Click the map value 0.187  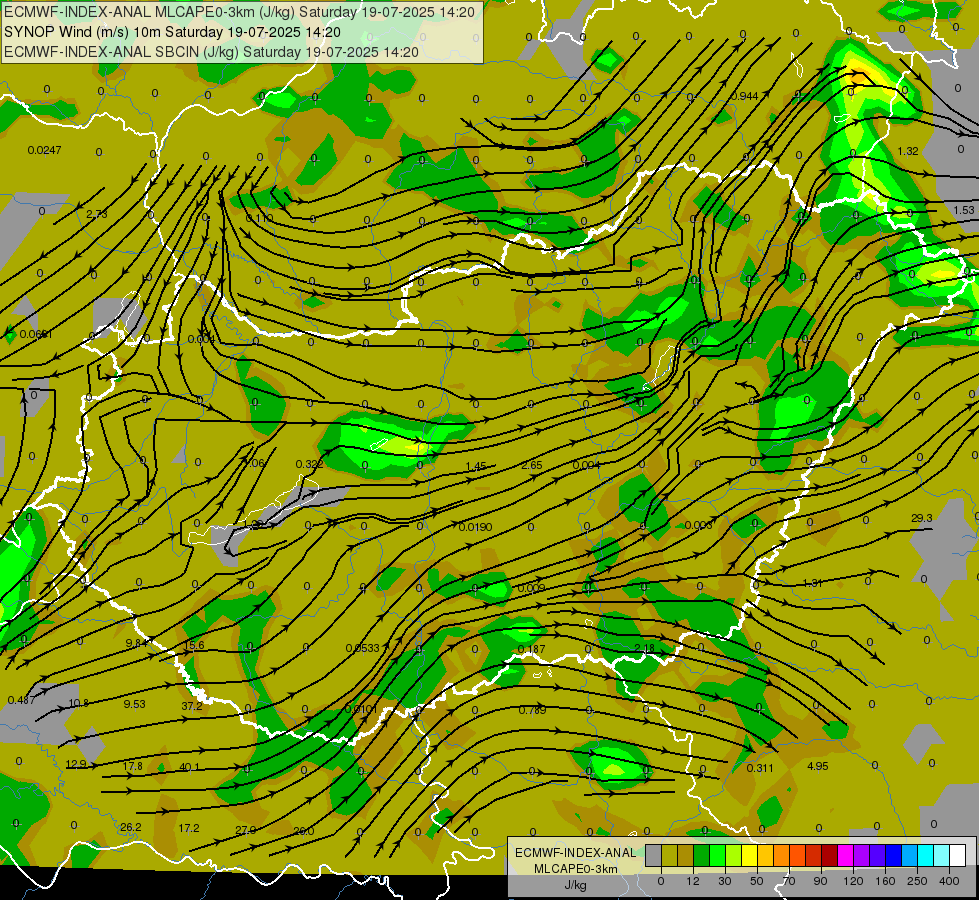(531, 650)
